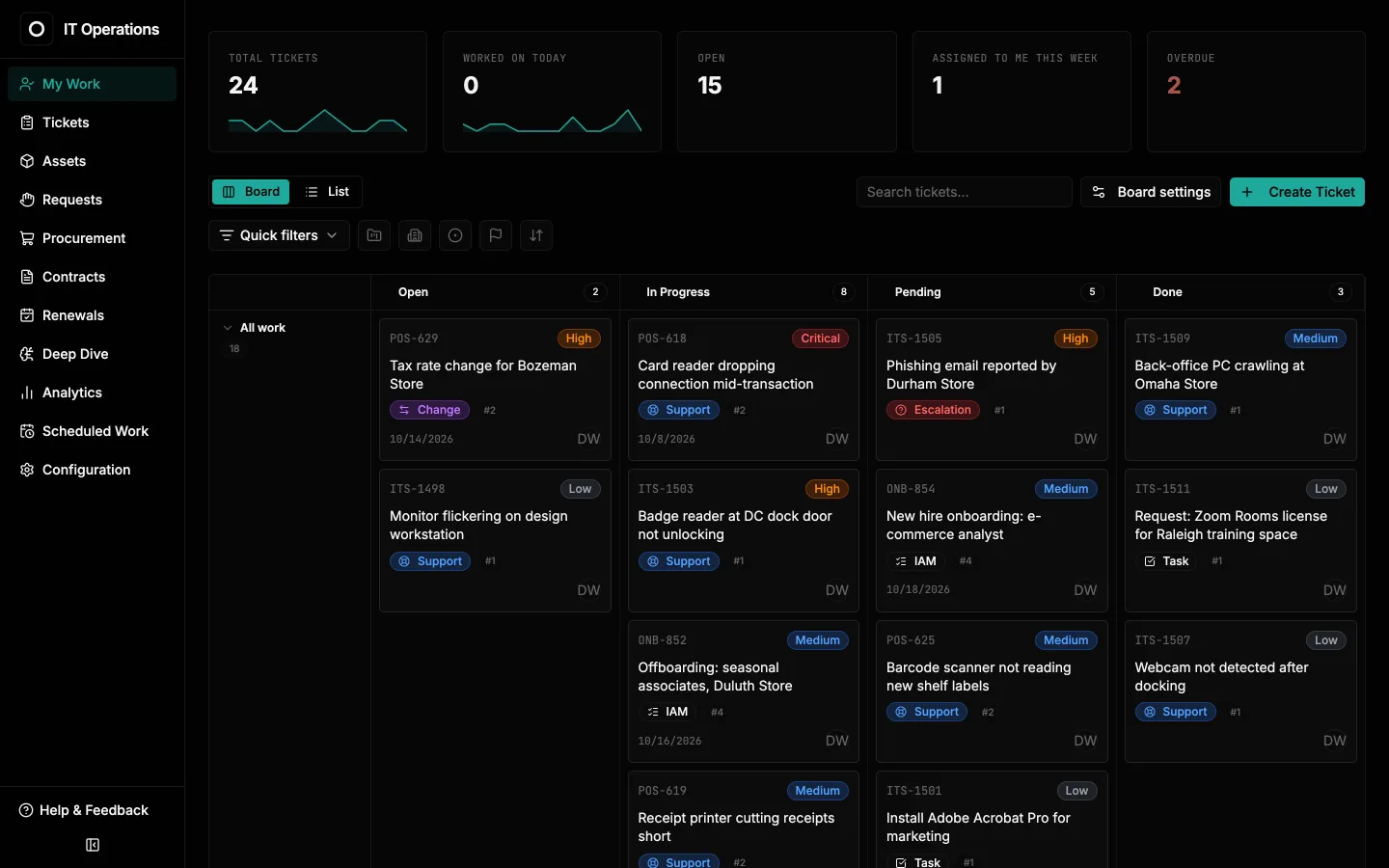Open ticket POS-629 Tax rate change

pos(495,390)
